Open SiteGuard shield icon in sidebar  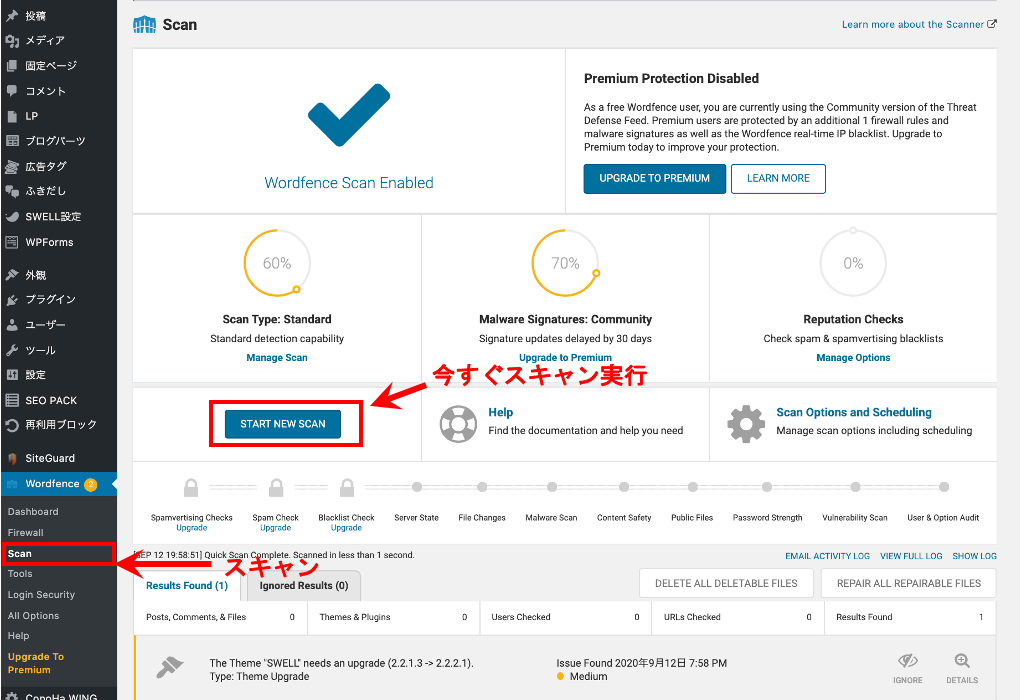12,458
